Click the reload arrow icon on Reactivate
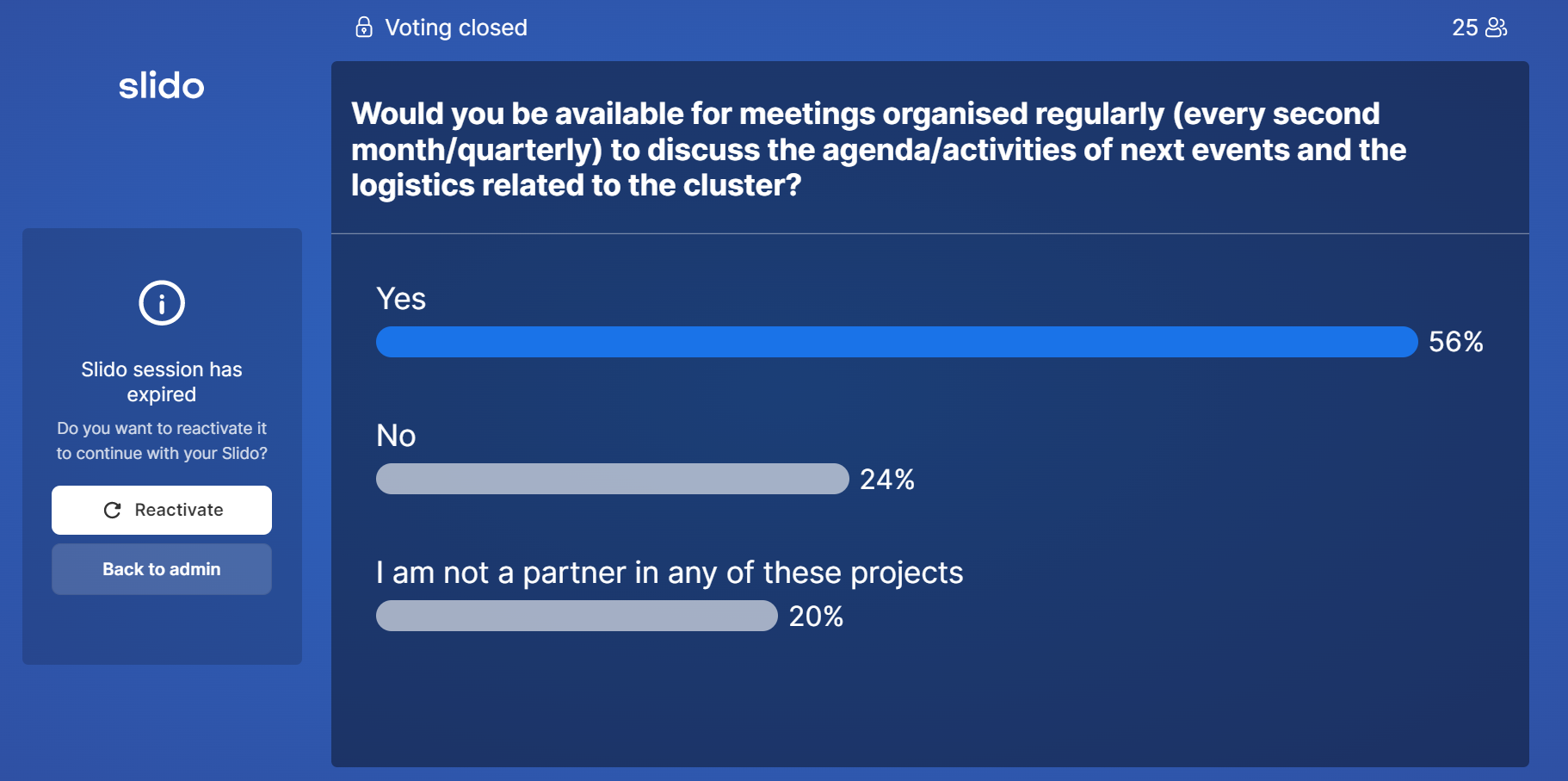The height and width of the screenshot is (781, 1568). 112,511
